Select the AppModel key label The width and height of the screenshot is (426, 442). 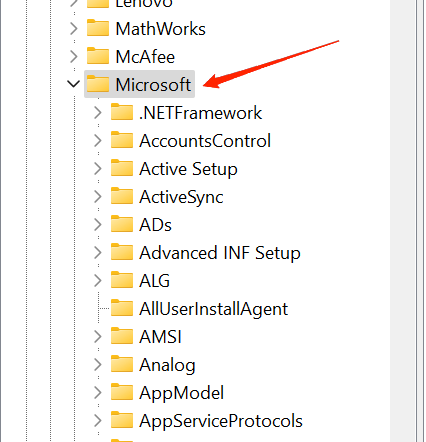[x=182, y=393]
